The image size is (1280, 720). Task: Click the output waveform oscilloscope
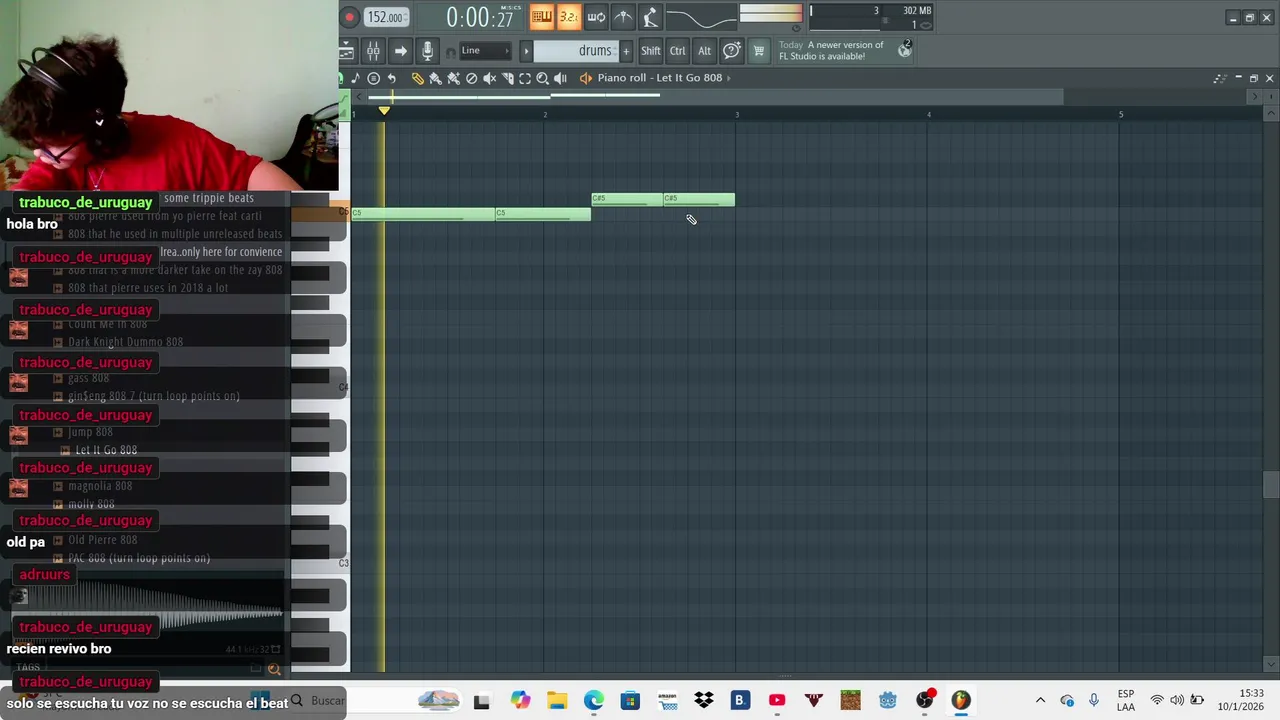point(701,17)
